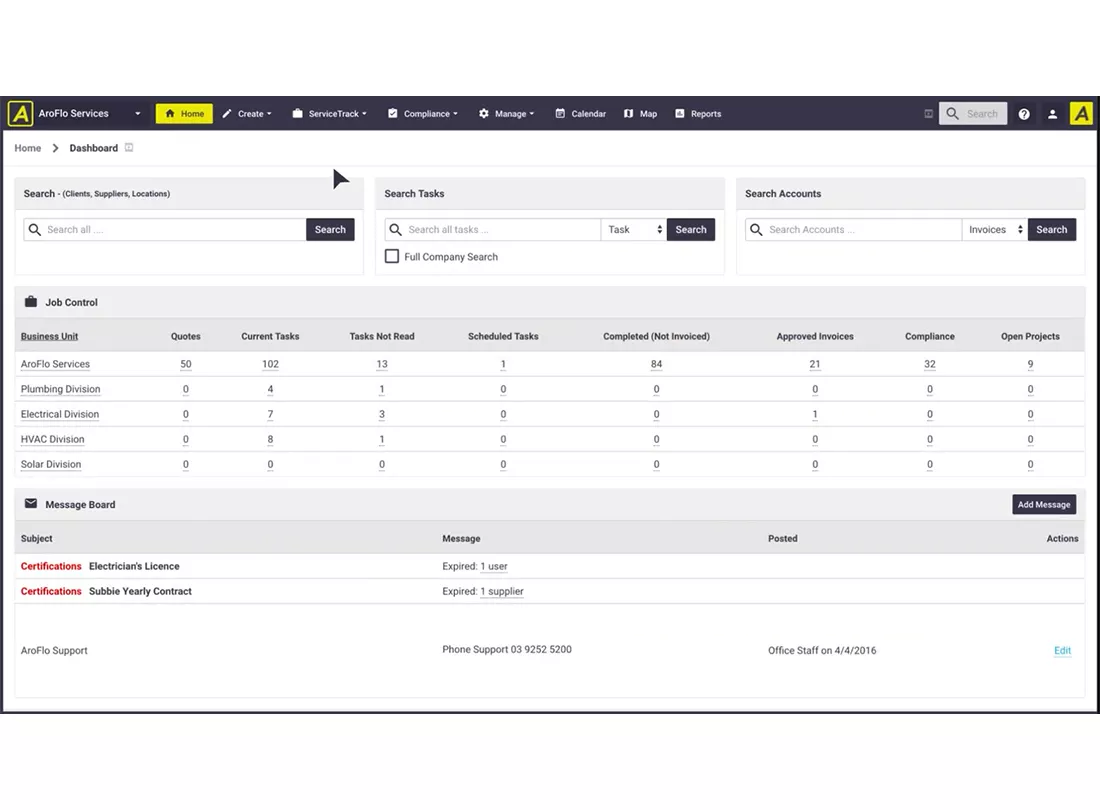
Task: Open the Invoices dropdown in Search Accounts
Action: (994, 229)
